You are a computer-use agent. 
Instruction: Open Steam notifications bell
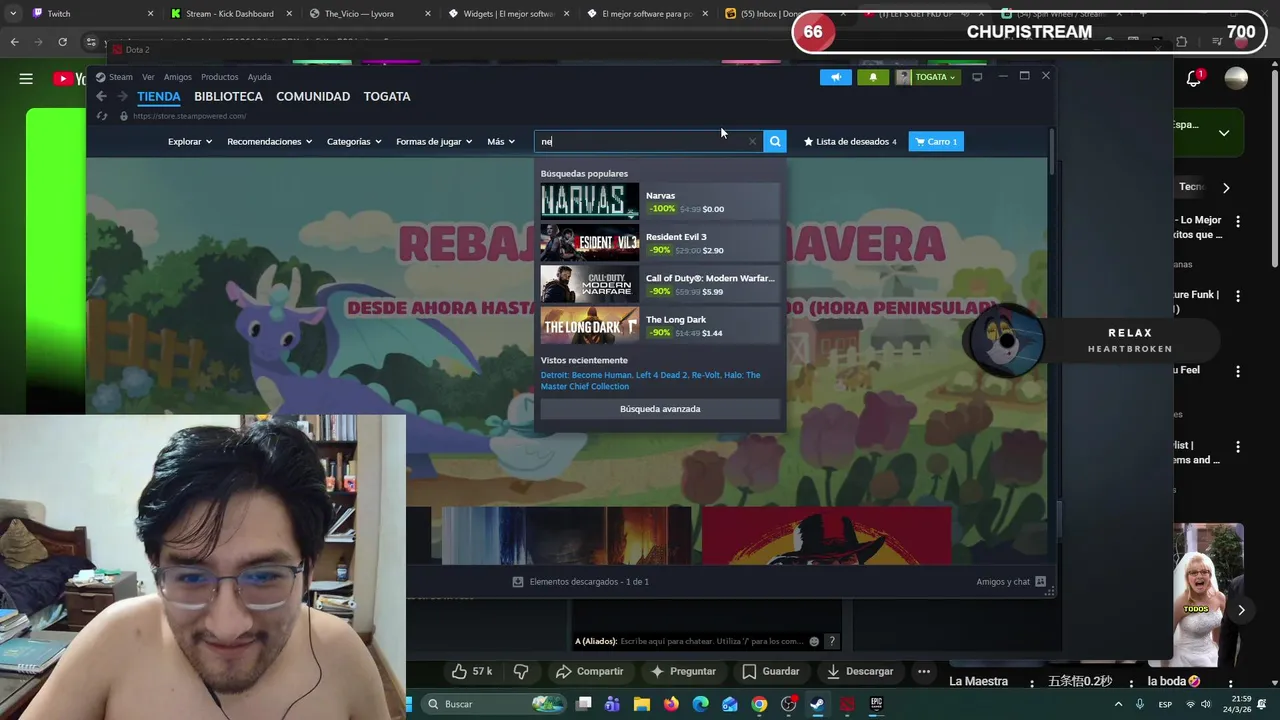(873, 77)
